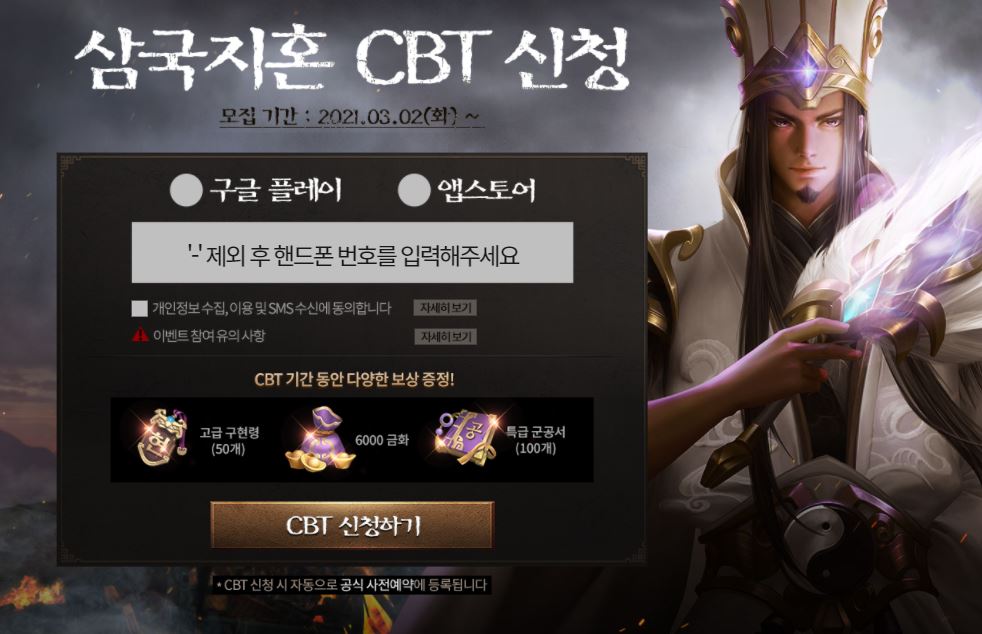982x634 pixels.
Task: Click the 이벤트 참여 유의 사항 text
Action: point(209,336)
